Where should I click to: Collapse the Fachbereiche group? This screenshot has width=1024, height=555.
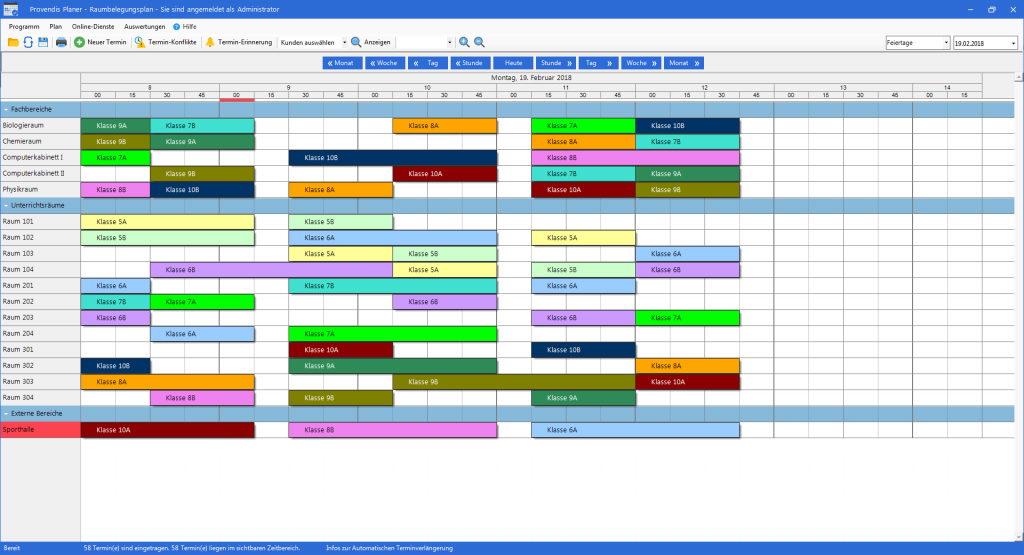coord(7,110)
